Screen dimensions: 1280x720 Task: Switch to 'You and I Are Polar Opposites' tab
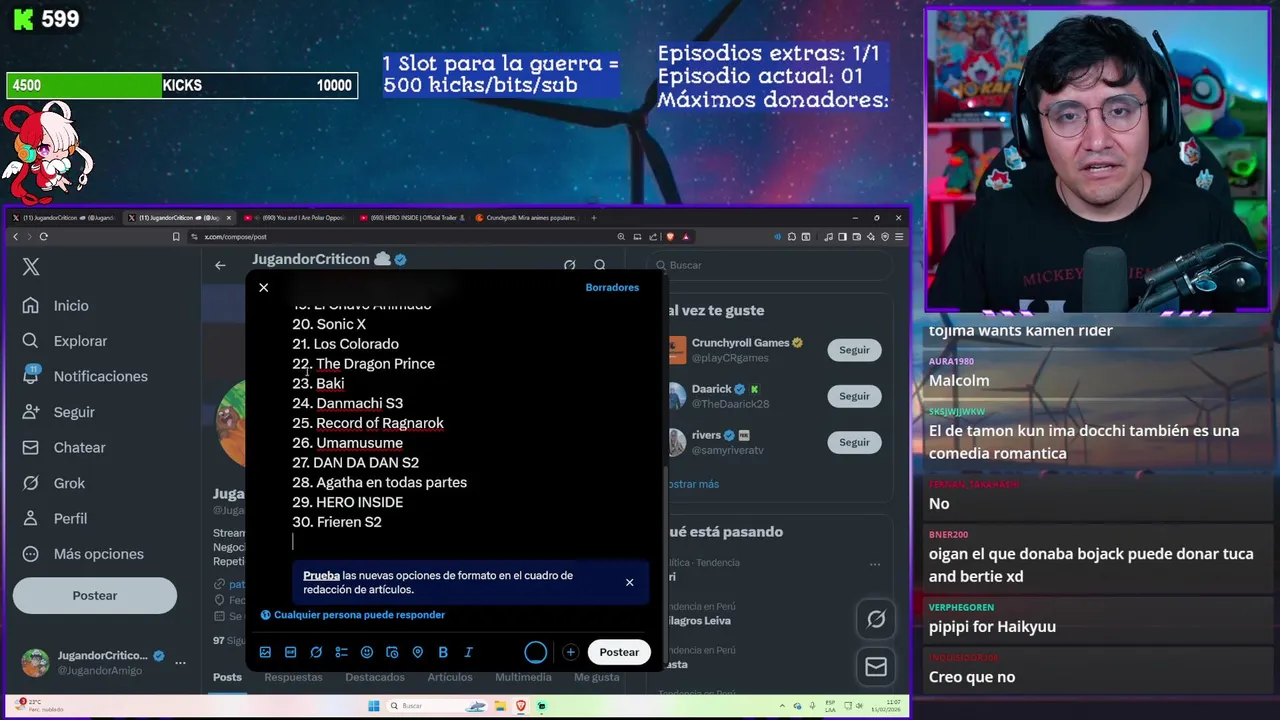point(294,218)
